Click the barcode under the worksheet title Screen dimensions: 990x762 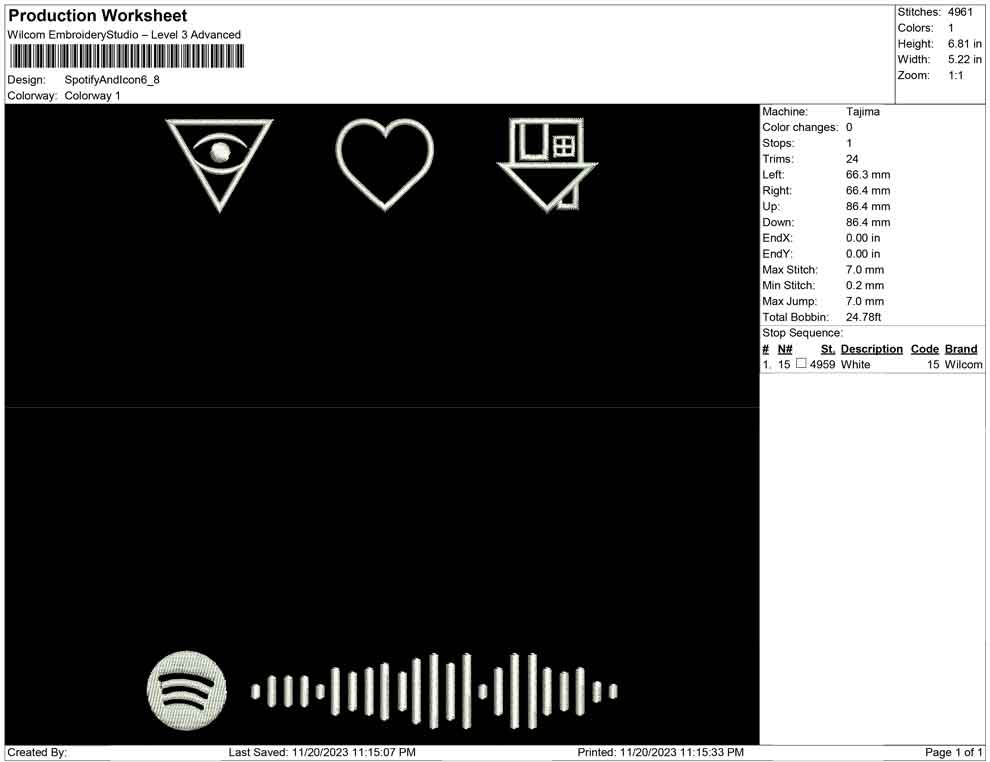click(126, 57)
